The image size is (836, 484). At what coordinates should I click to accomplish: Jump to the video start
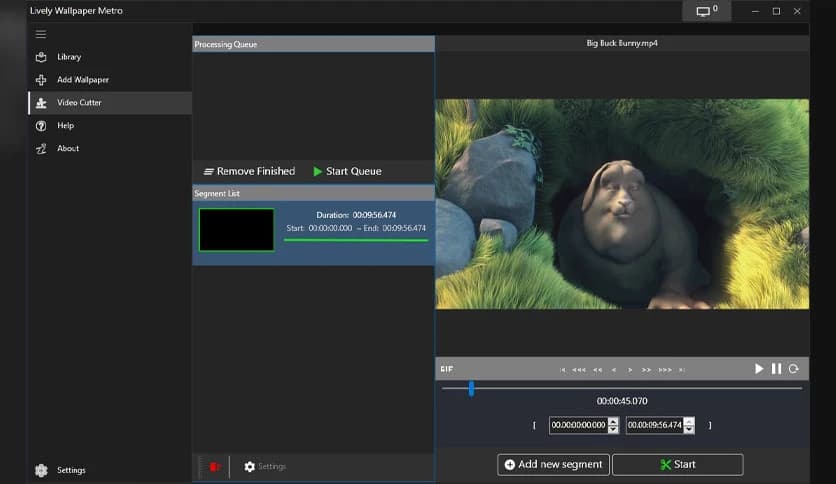coord(563,370)
